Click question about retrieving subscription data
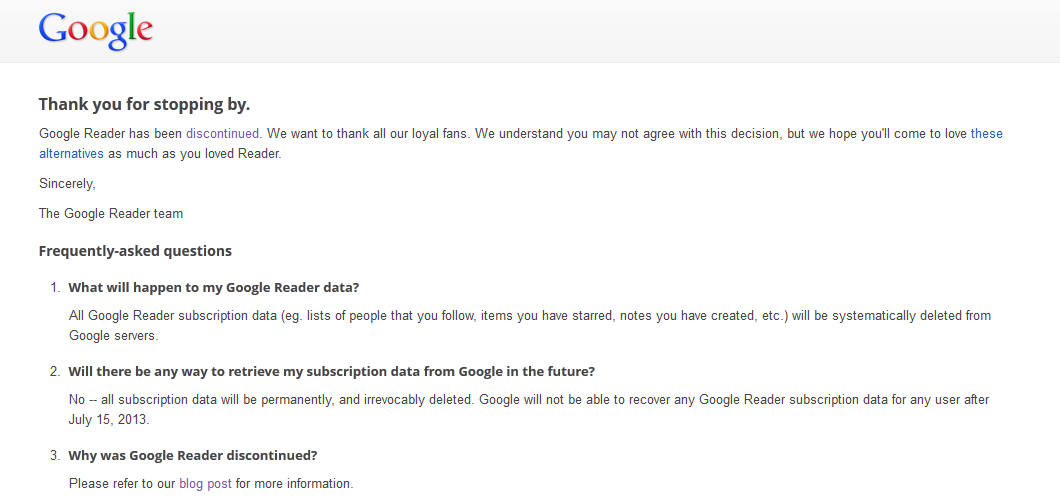The height and width of the screenshot is (499, 1060). [x=332, y=371]
